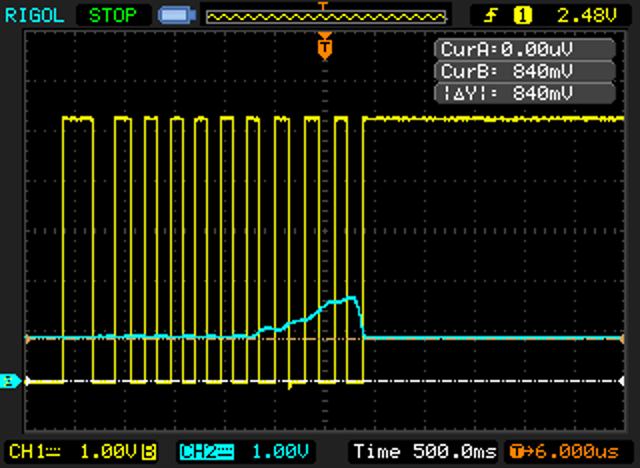This screenshot has width=640, height=468.
Task: Click the green STOP run status
Action: pos(113,16)
